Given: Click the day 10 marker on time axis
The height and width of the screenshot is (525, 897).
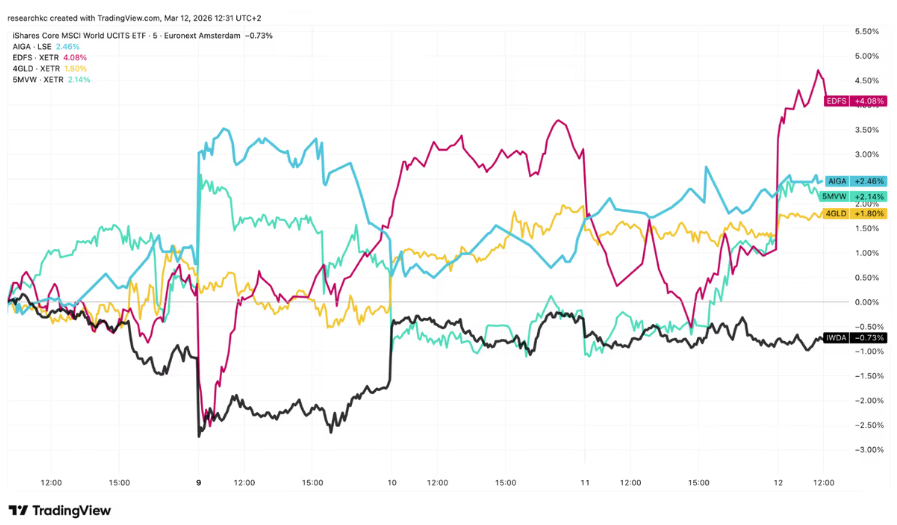Looking at the screenshot, I should click(392, 482).
